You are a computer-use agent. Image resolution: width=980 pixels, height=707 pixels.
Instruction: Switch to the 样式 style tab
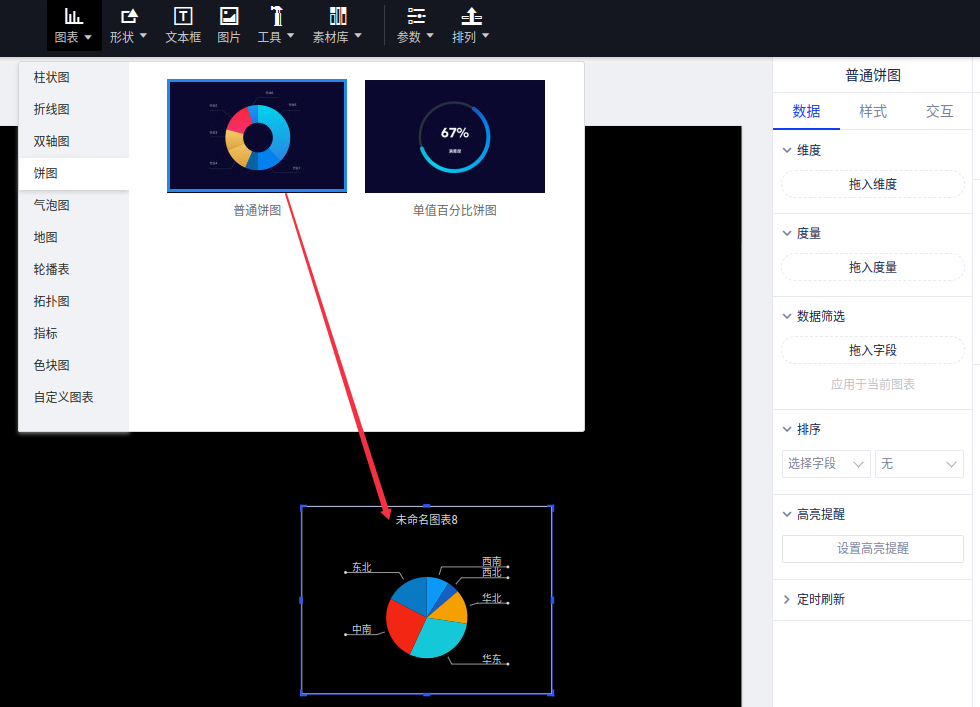click(x=873, y=111)
